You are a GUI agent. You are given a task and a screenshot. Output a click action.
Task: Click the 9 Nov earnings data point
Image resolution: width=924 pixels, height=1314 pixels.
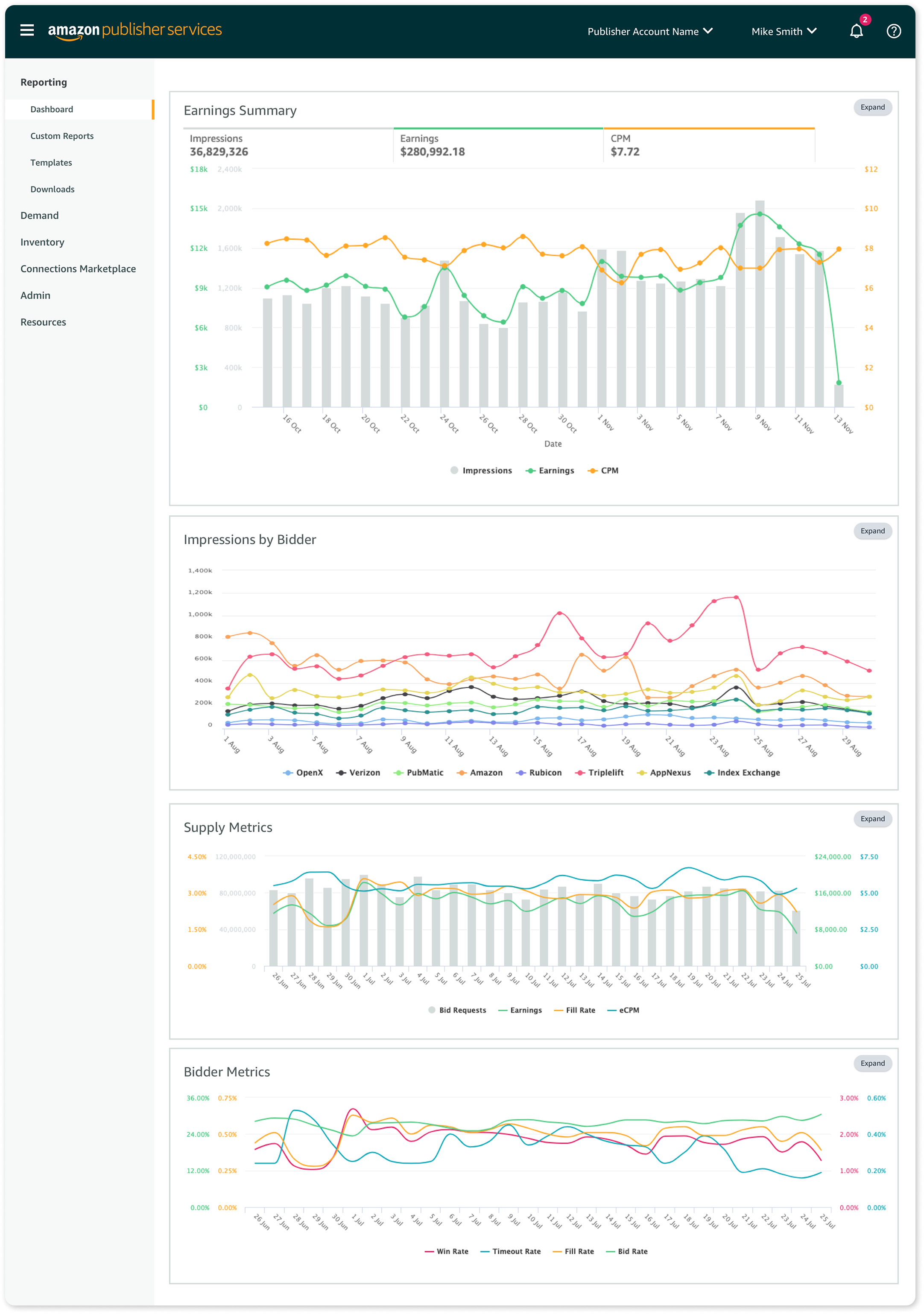point(760,214)
